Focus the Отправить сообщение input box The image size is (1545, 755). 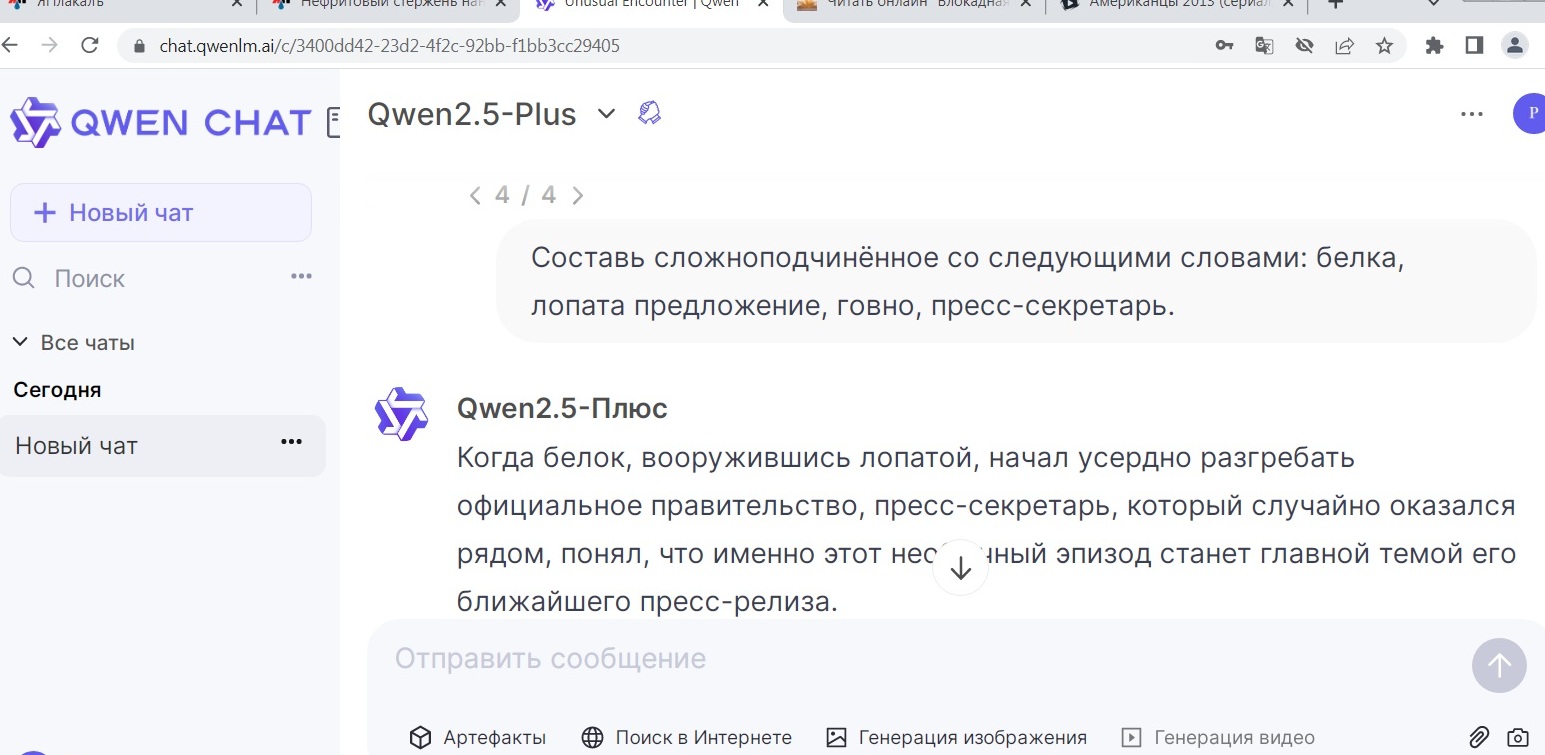[x=920, y=658]
